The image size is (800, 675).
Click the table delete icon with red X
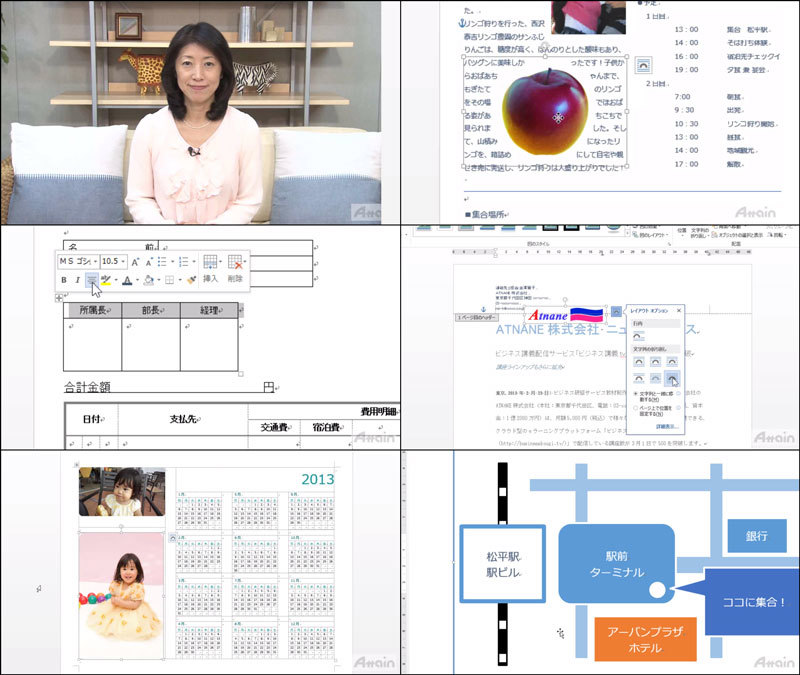click(235, 262)
